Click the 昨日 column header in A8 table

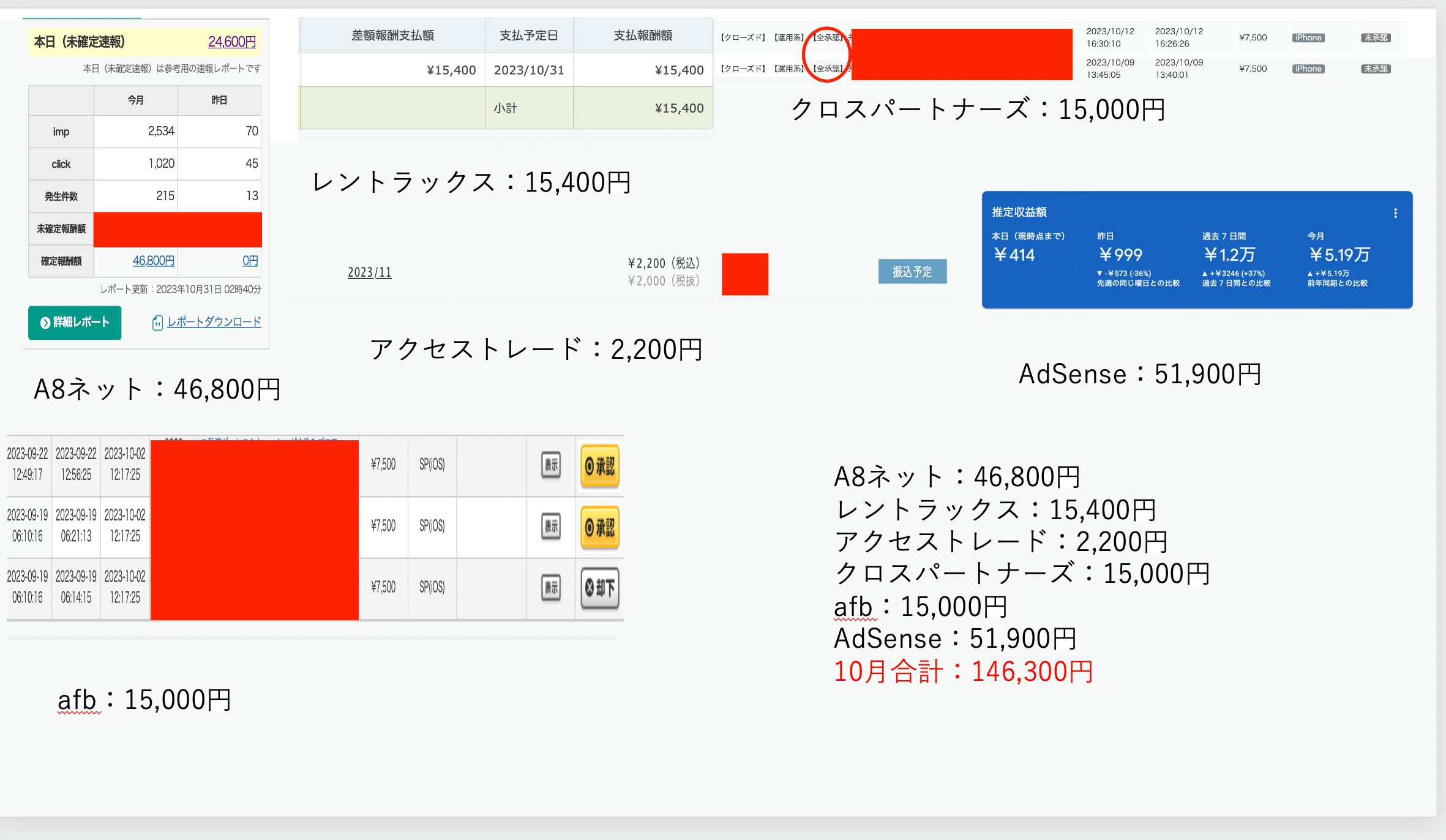tap(219, 100)
